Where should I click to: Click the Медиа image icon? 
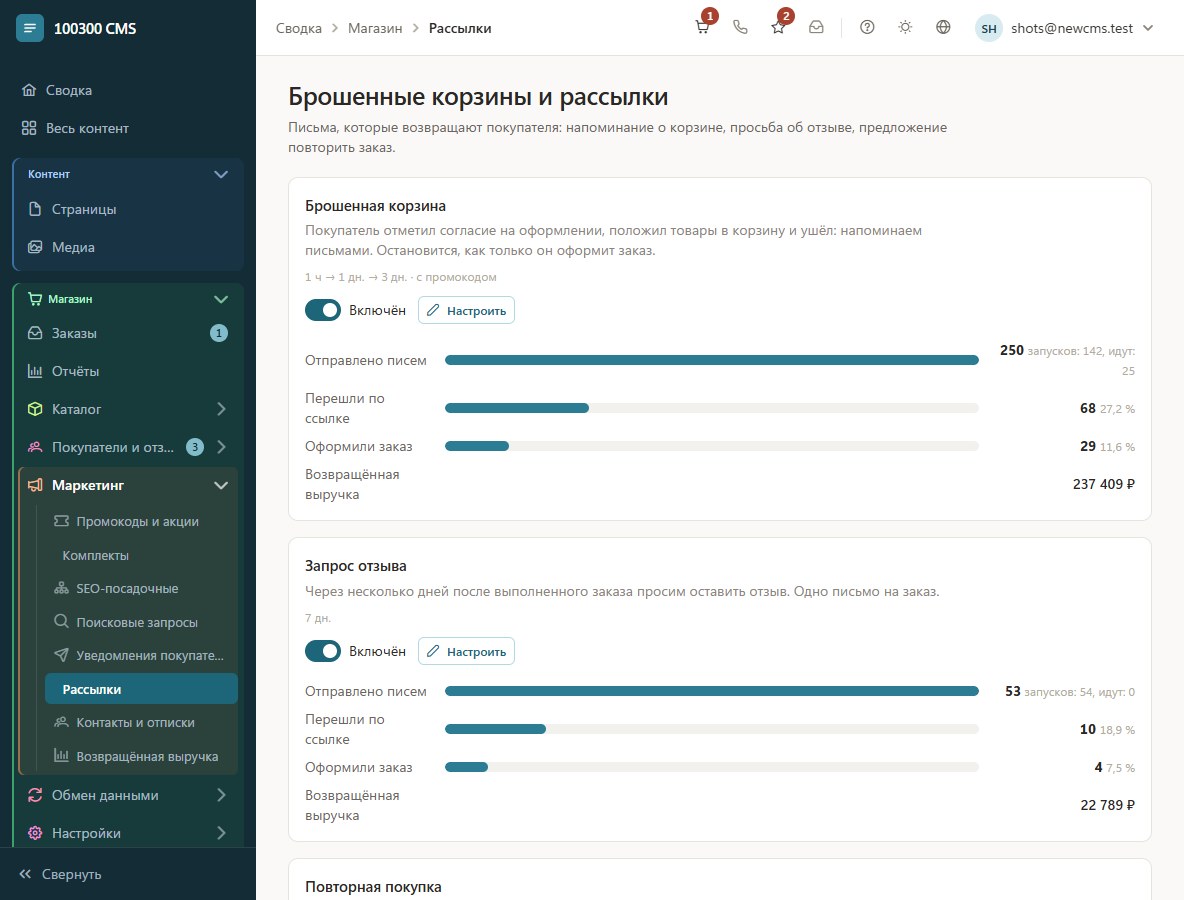coord(35,247)
